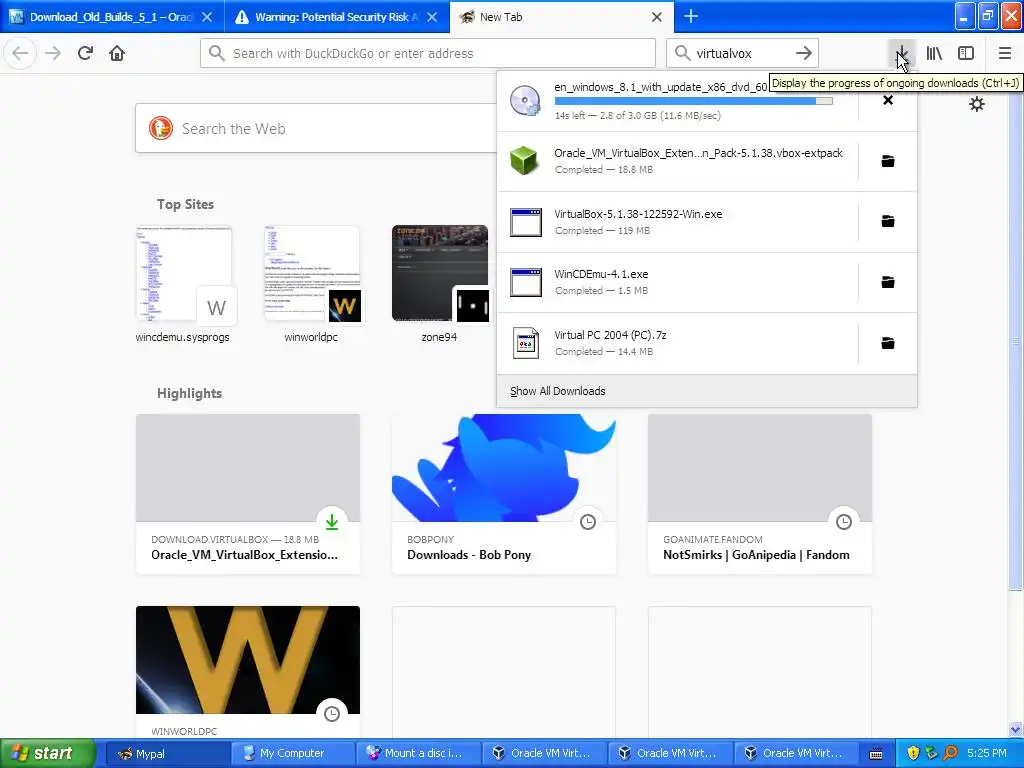Open new tab page settings gear
1024x768 pixels.
[976, 104]
